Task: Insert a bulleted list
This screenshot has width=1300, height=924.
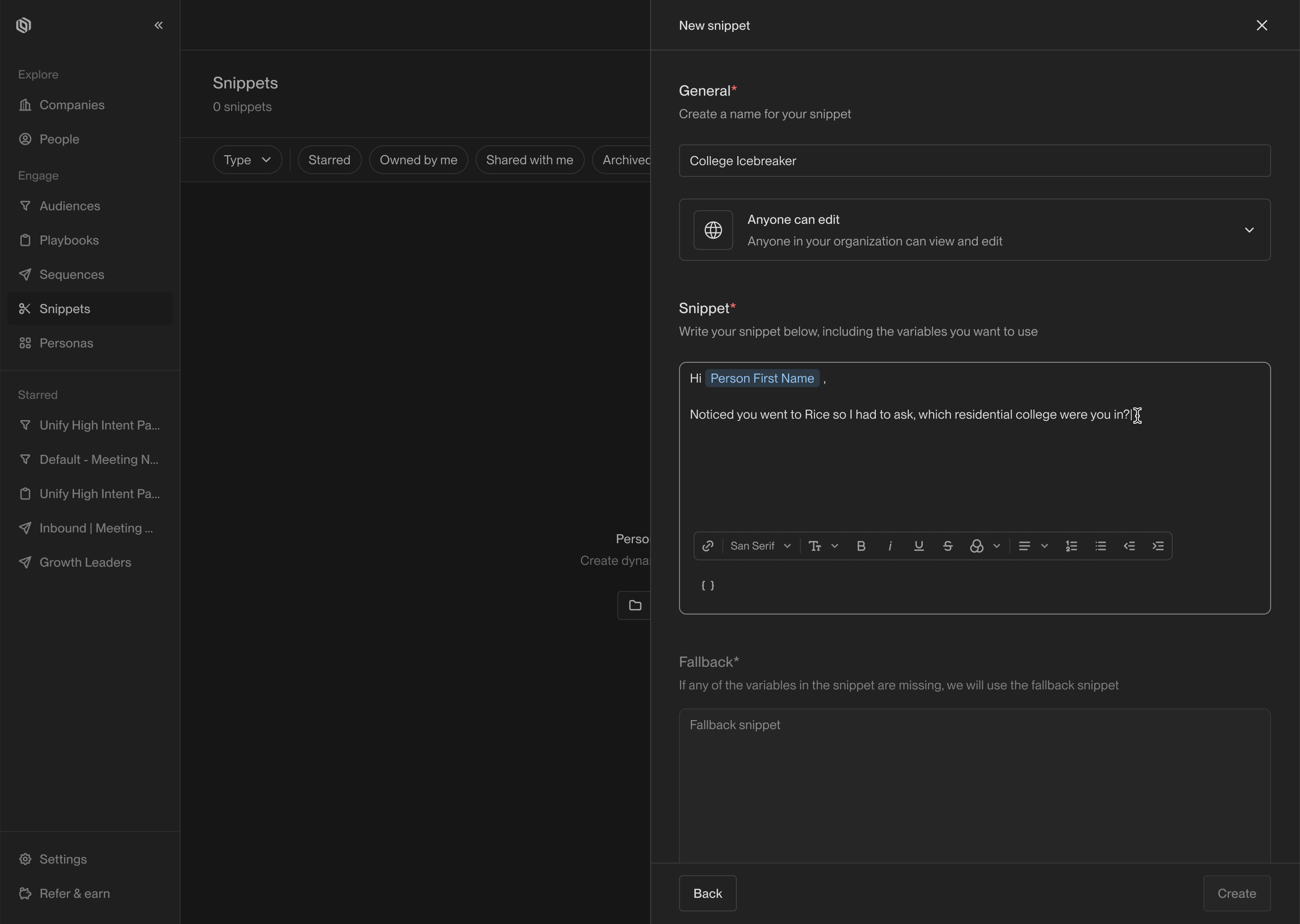Action: click(1100, 545)
